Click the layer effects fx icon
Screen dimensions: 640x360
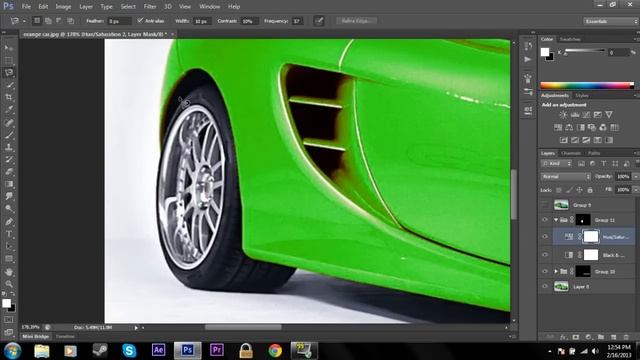(x=563, y=337)
